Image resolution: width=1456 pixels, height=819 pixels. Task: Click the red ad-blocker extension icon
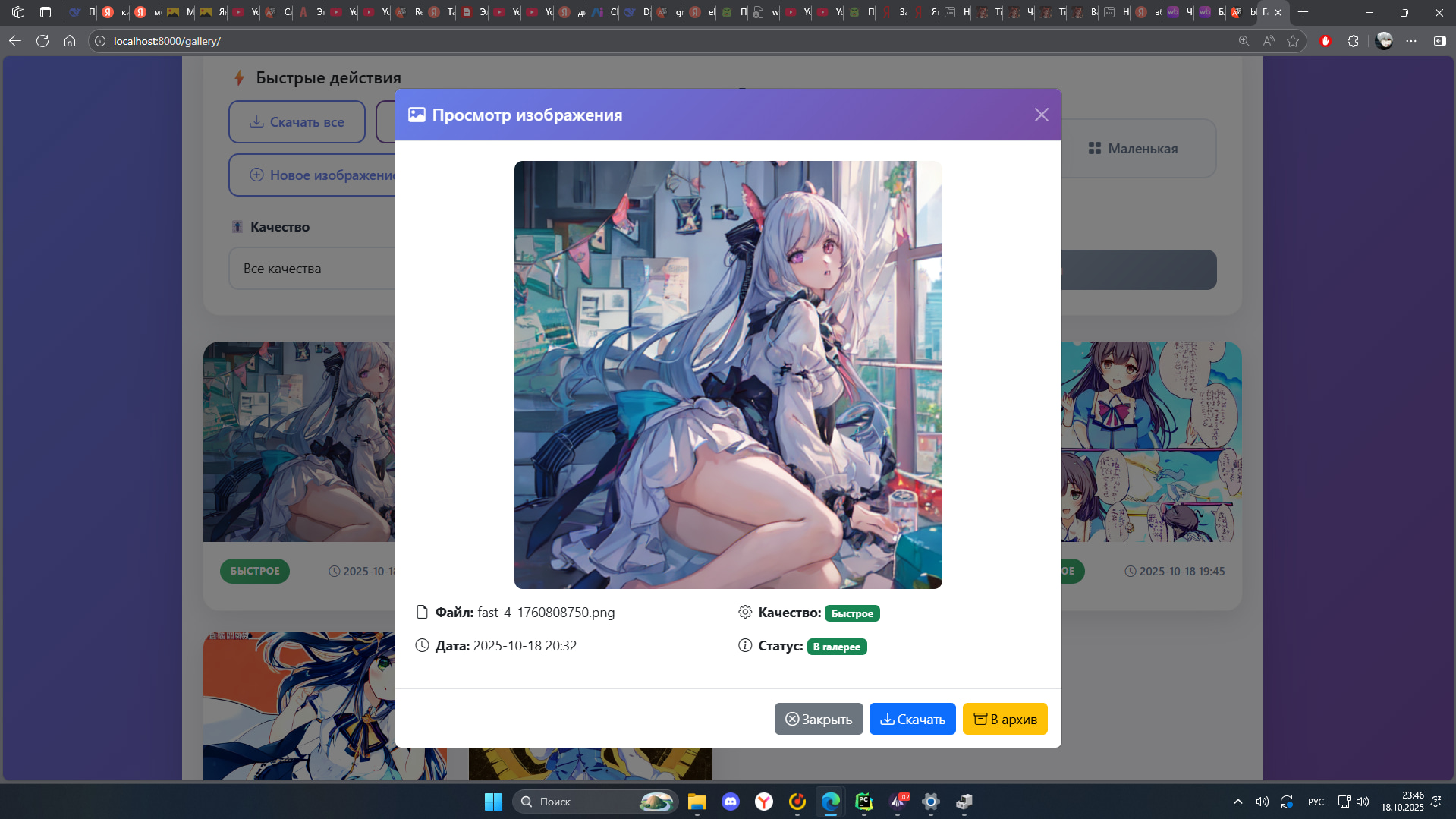point(1325,41)
